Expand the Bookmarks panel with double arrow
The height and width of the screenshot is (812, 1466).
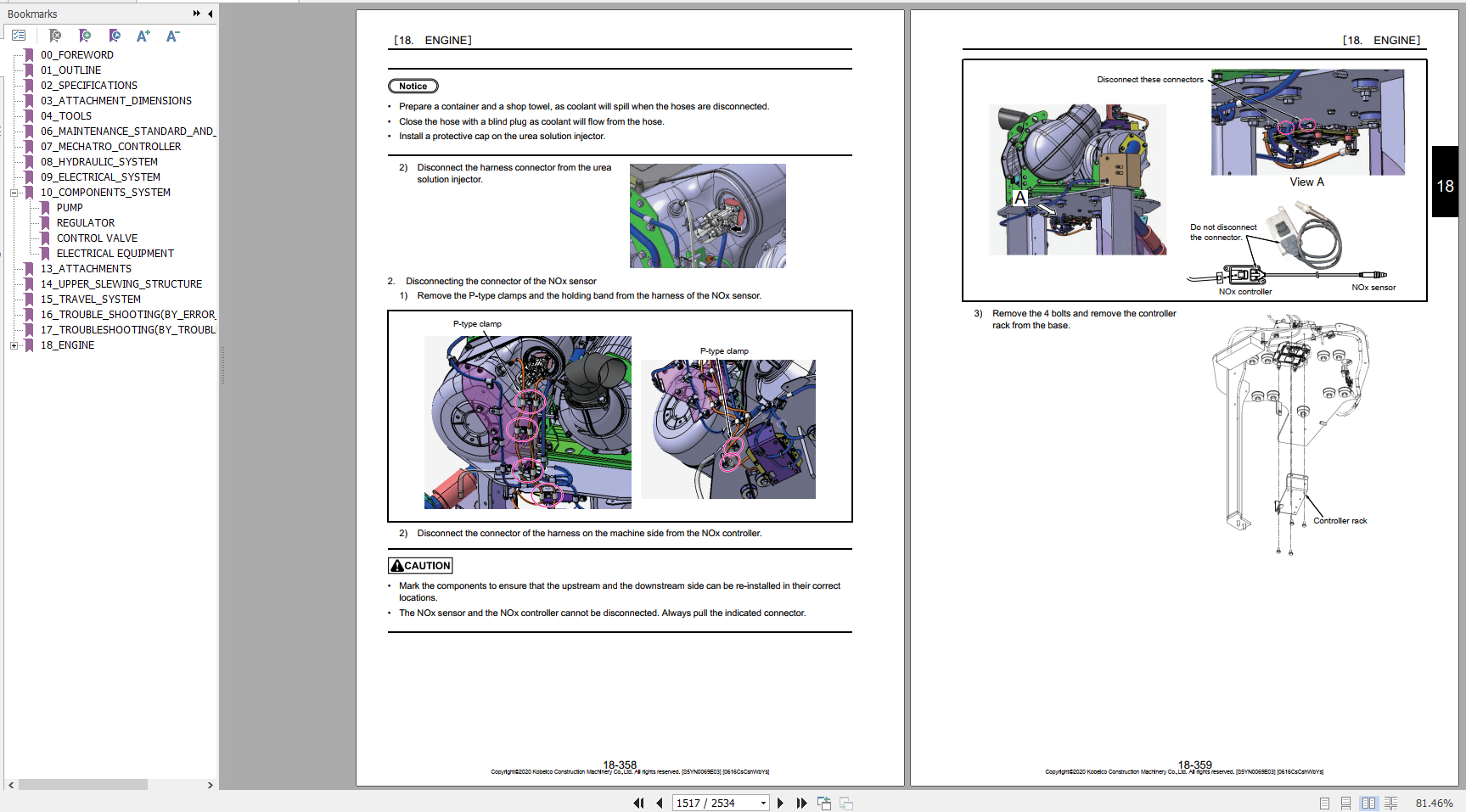click(197, 14)
